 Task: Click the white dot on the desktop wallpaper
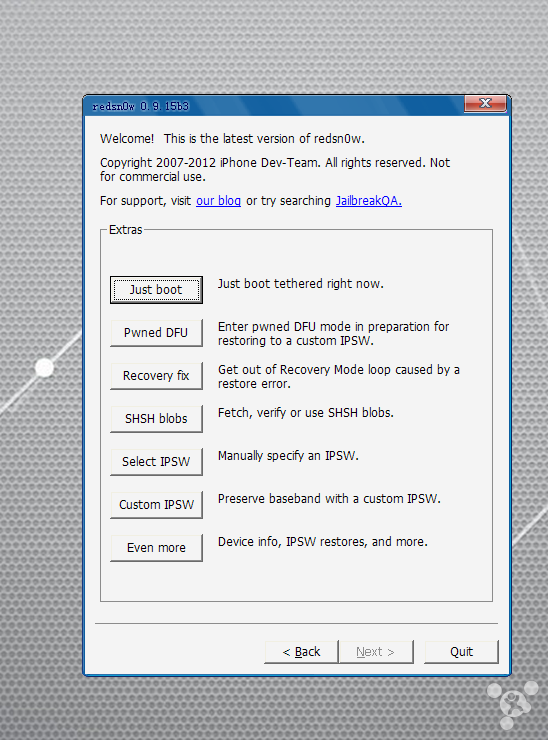click(45, 367)
